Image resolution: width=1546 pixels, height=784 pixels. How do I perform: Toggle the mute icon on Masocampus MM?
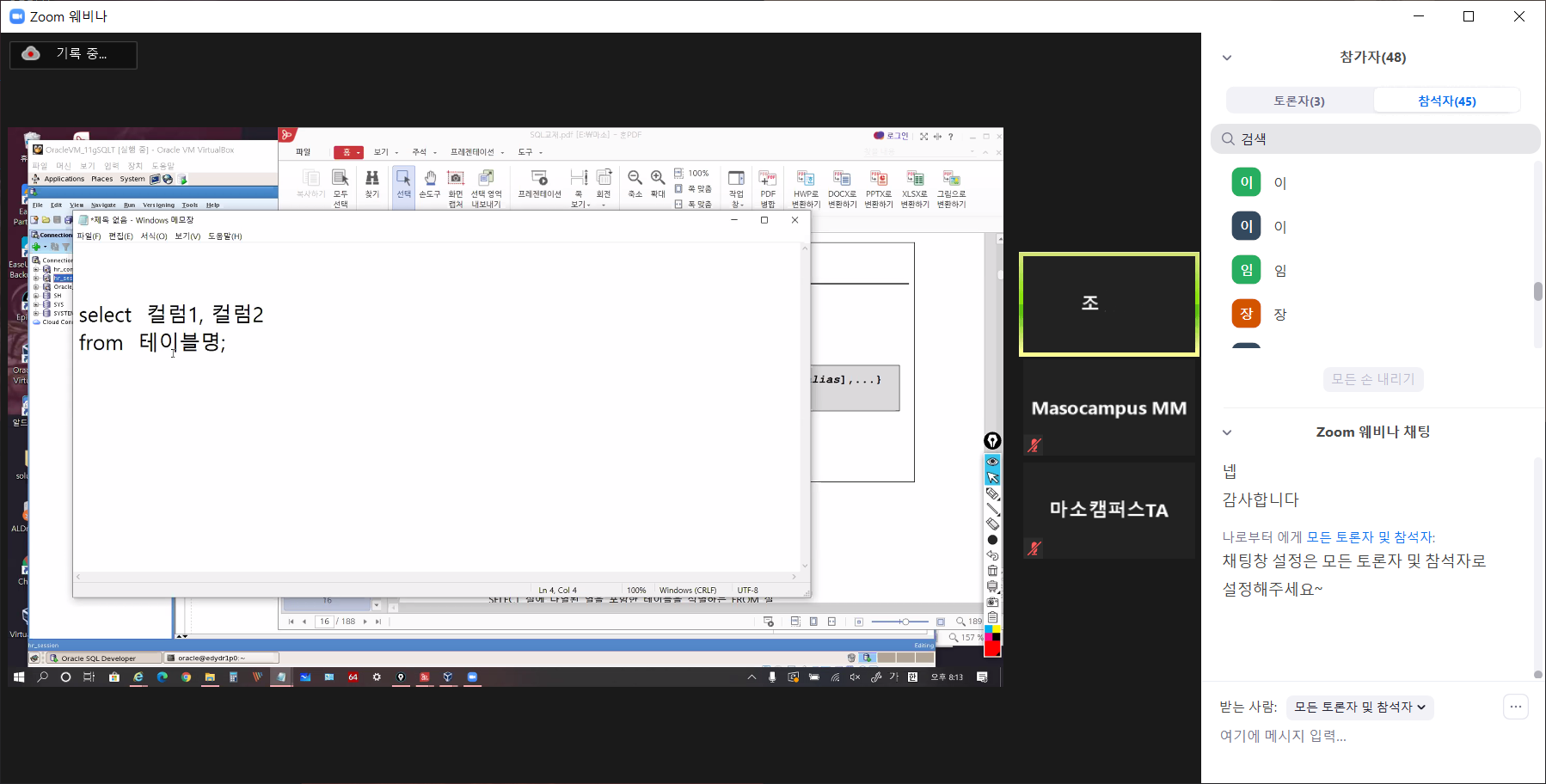pos(1034,445)
